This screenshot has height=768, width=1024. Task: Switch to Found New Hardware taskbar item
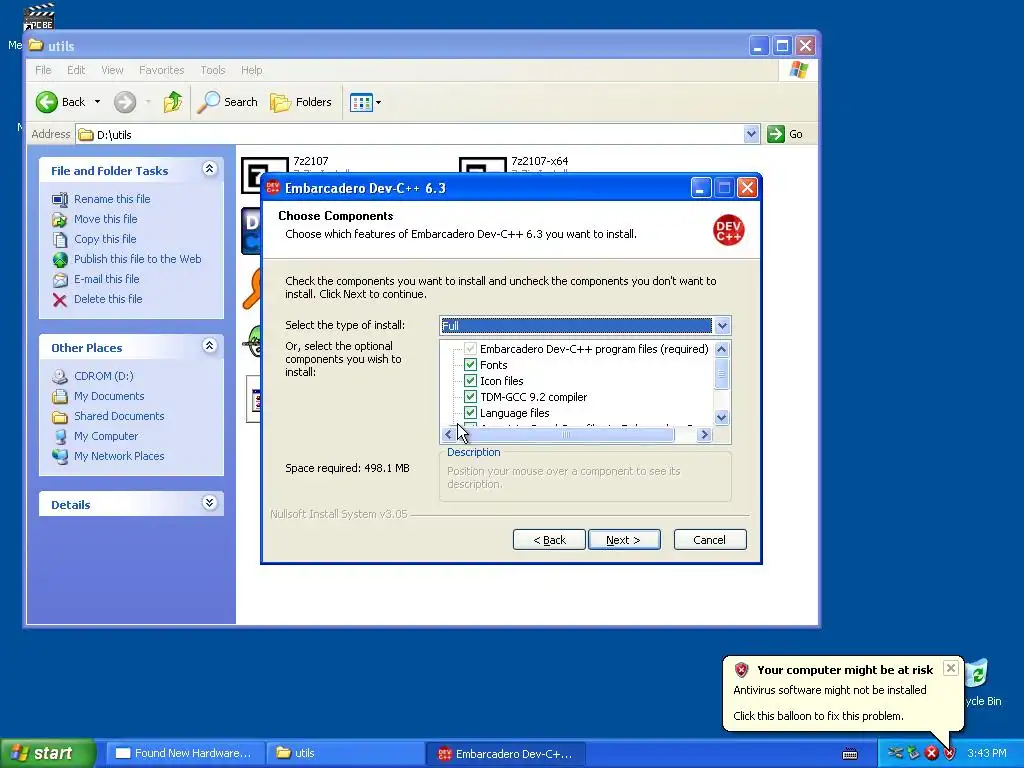point(185,753)
